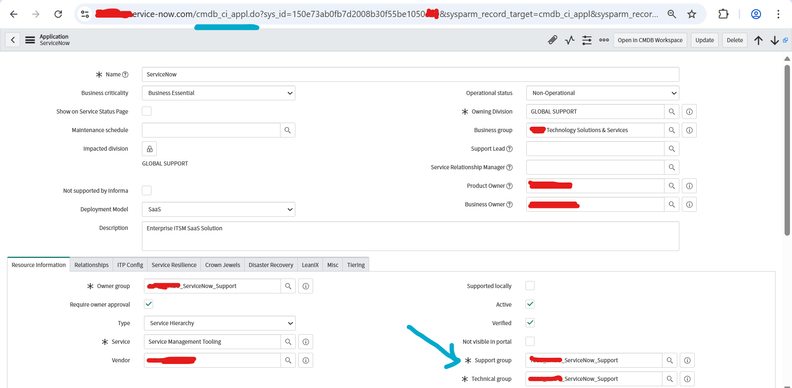The height and width of the screenshot is (388, 792).
Task: Bookmark this page with the star
Action: coord(691,14)
